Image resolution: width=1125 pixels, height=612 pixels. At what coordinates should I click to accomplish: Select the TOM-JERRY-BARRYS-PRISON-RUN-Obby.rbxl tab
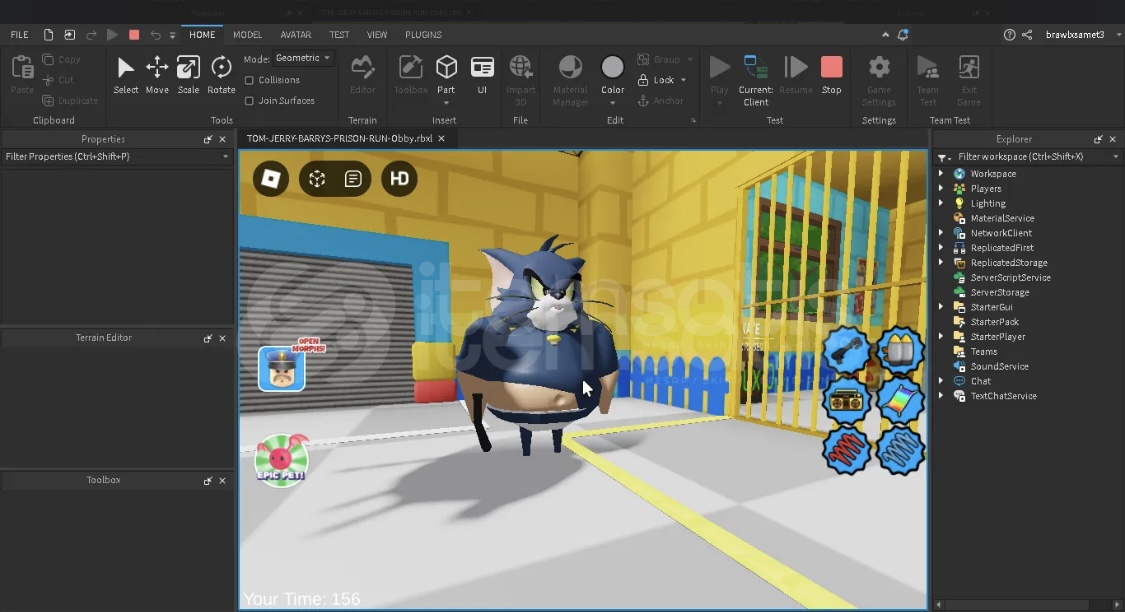(339, 138)
